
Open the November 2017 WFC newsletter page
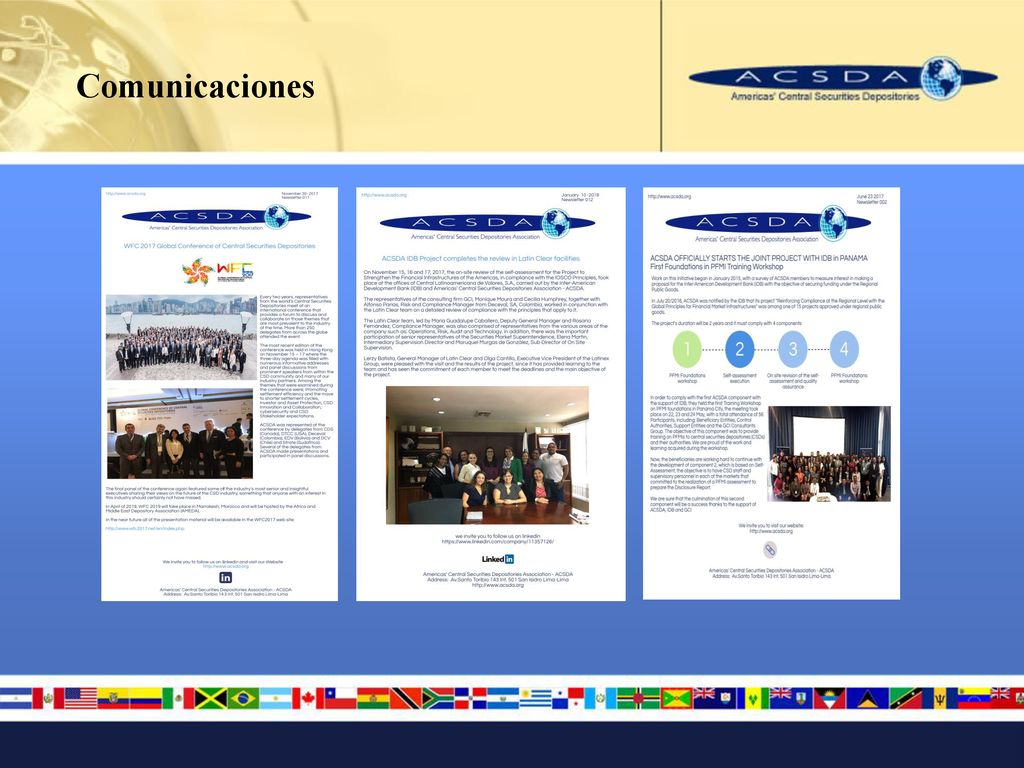[219, 394]
